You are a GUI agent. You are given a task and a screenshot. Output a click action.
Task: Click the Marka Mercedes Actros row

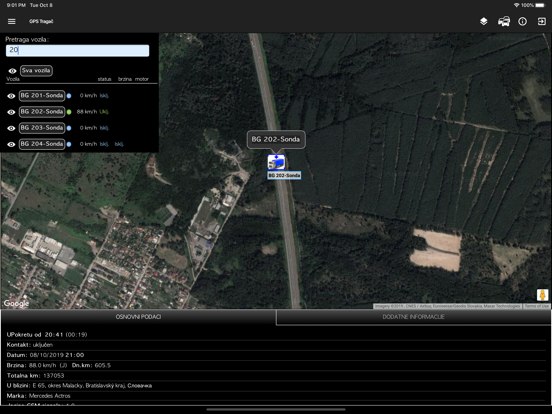[x=276, y=396]
